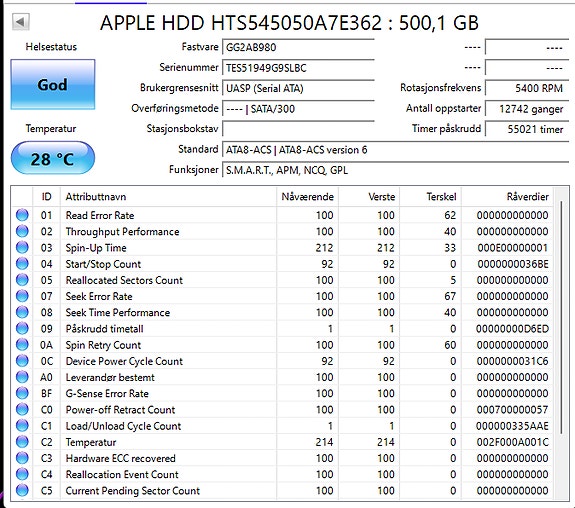Click raw value 002F000A001C
Image resolution: width=575 pixels, height=508 pixels.
coord(512,442)
